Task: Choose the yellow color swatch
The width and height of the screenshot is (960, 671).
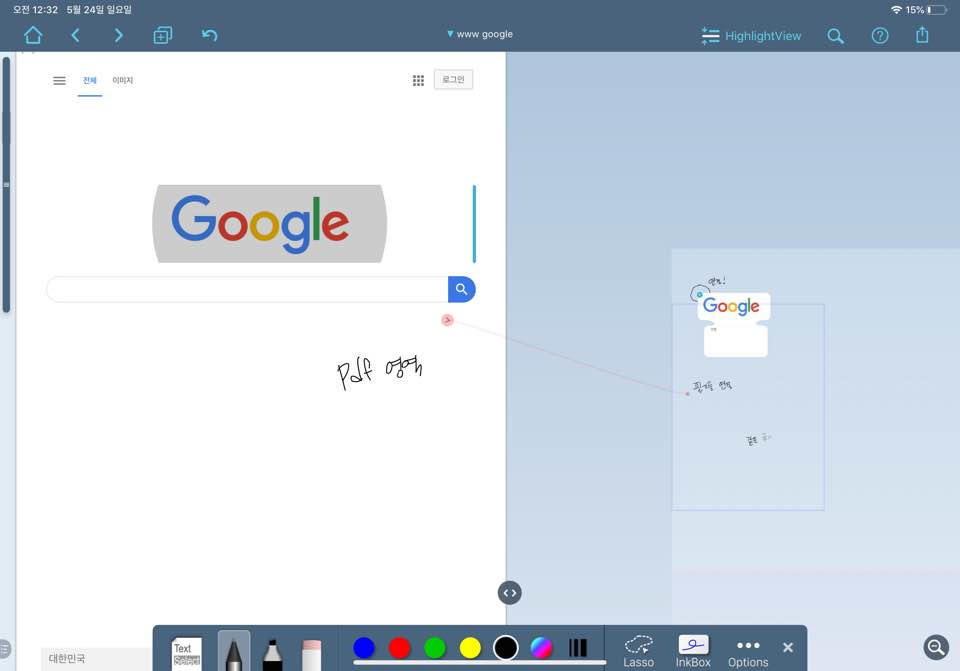Action: 470,647
